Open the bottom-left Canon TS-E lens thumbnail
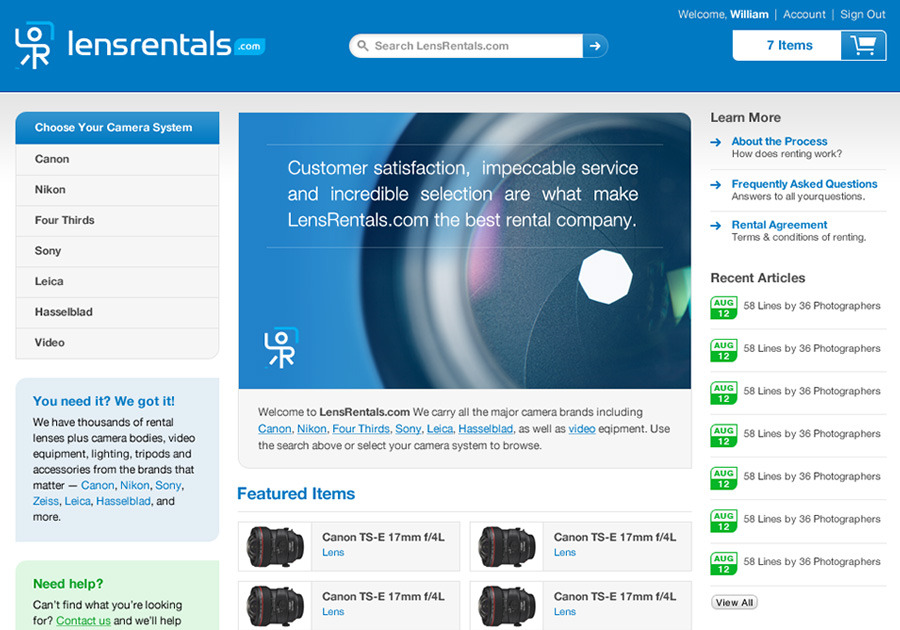Screen dimensions: 900x630 coord(276,606)
